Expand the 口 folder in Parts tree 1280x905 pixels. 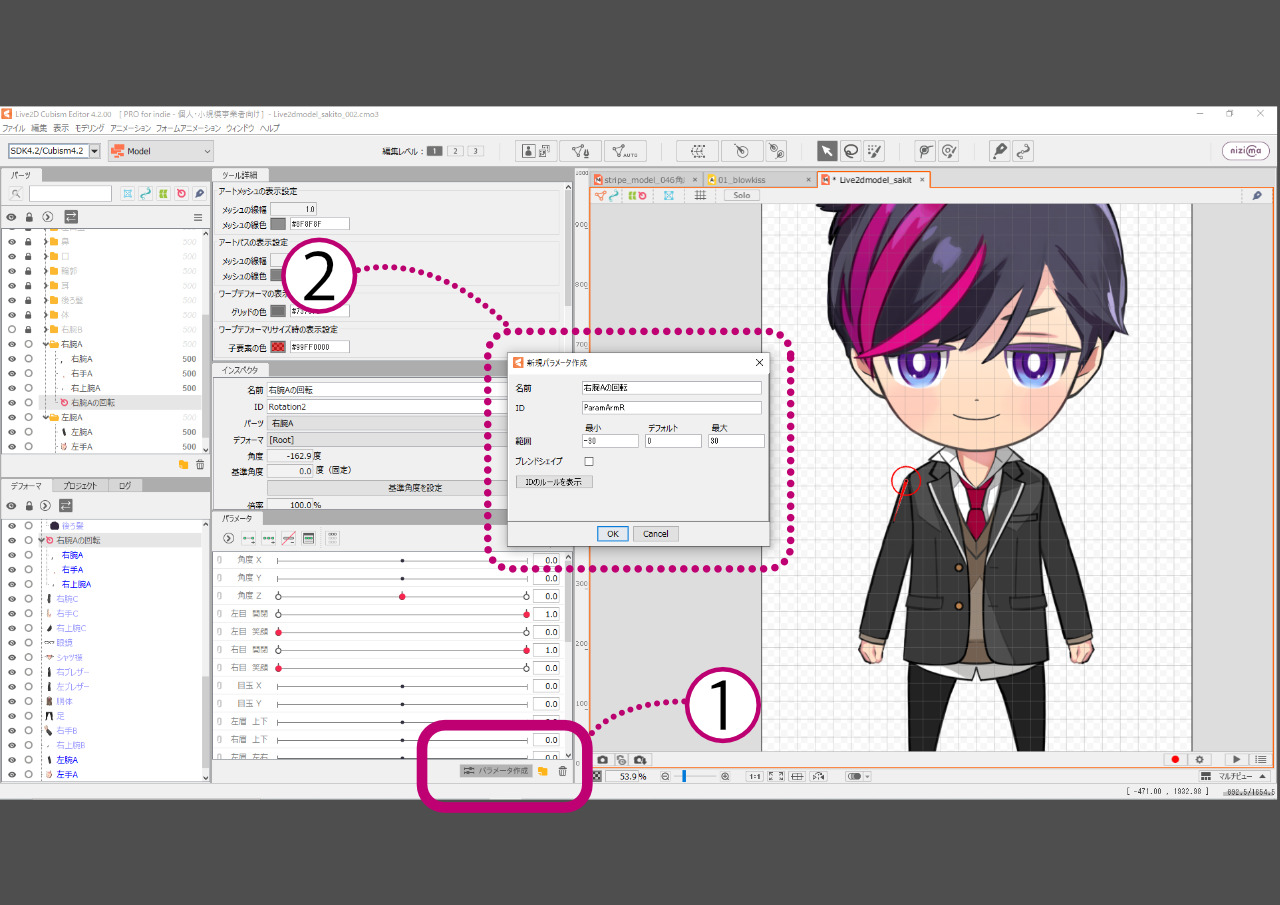coord(45,257)
